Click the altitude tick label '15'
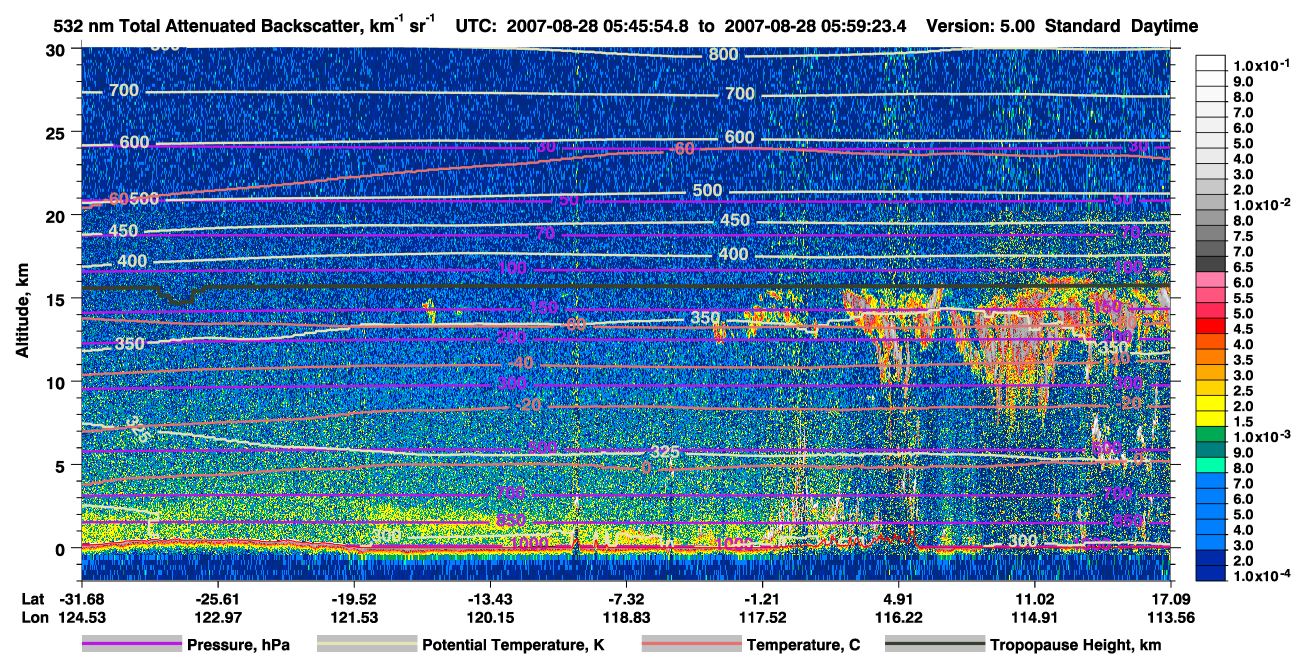This screenshot has height=667, width=1300. [x=58, y=298]
